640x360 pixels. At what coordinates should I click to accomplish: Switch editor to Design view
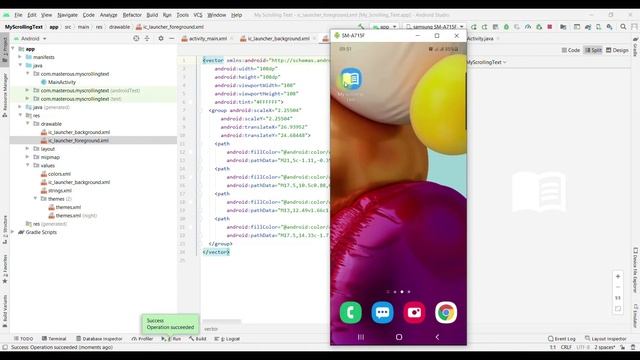coord(617,50)
